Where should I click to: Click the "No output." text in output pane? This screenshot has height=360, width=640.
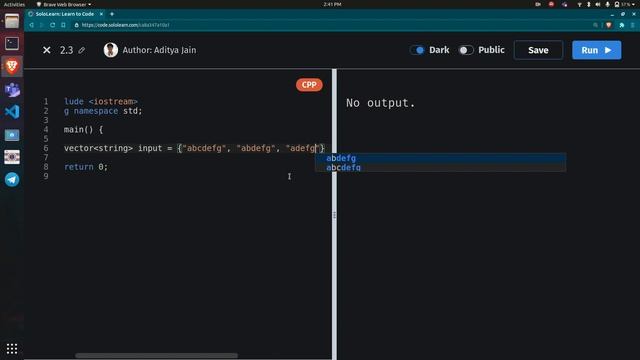pyautogui.click(x=380, y=103)
